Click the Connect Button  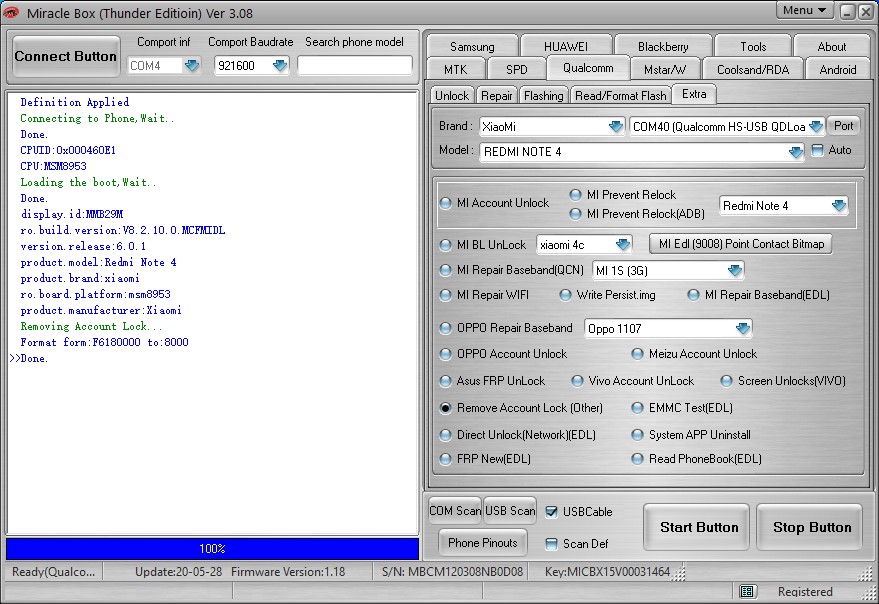[x=66, y=56]
